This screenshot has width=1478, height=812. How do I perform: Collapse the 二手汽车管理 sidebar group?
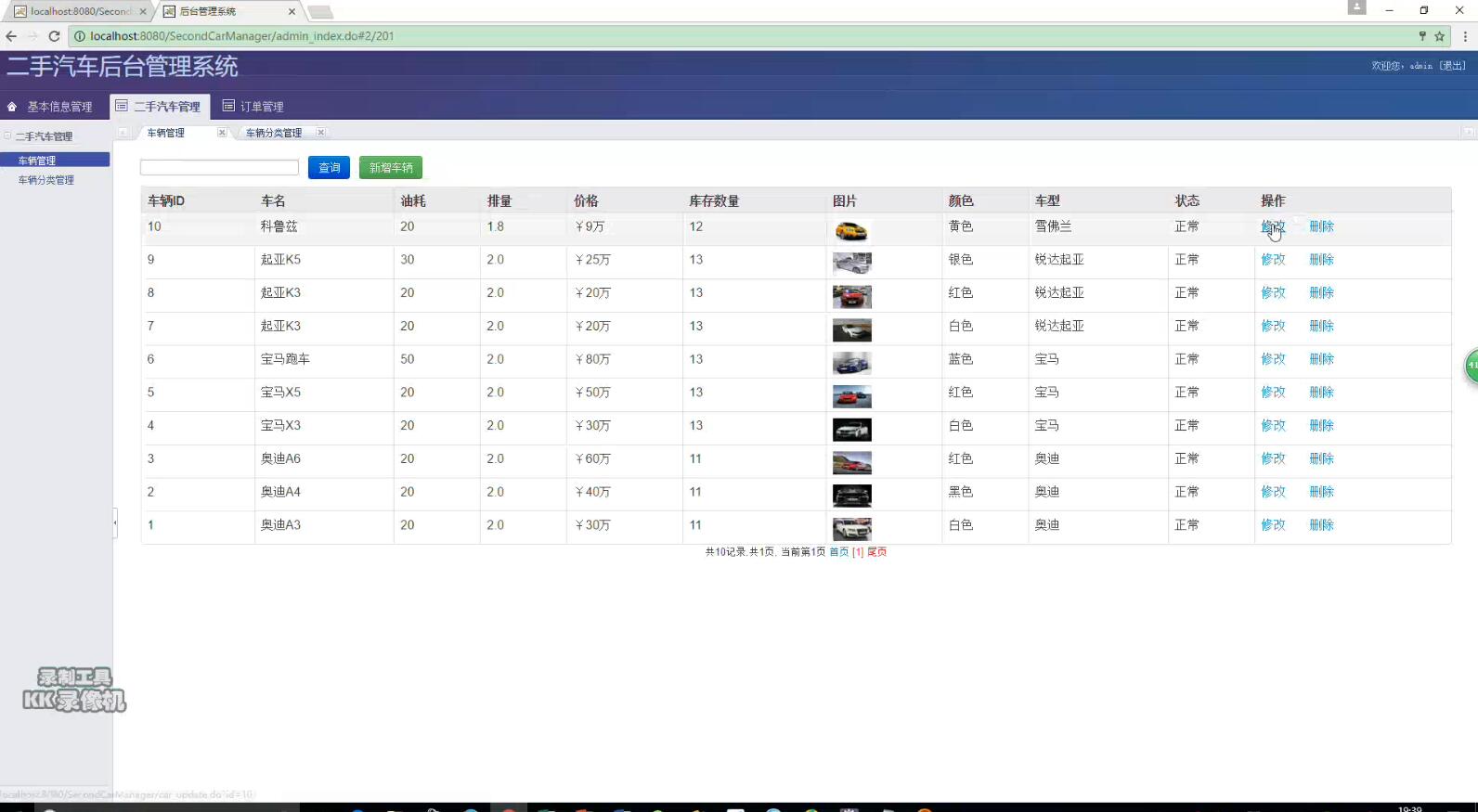click(7, 135)
